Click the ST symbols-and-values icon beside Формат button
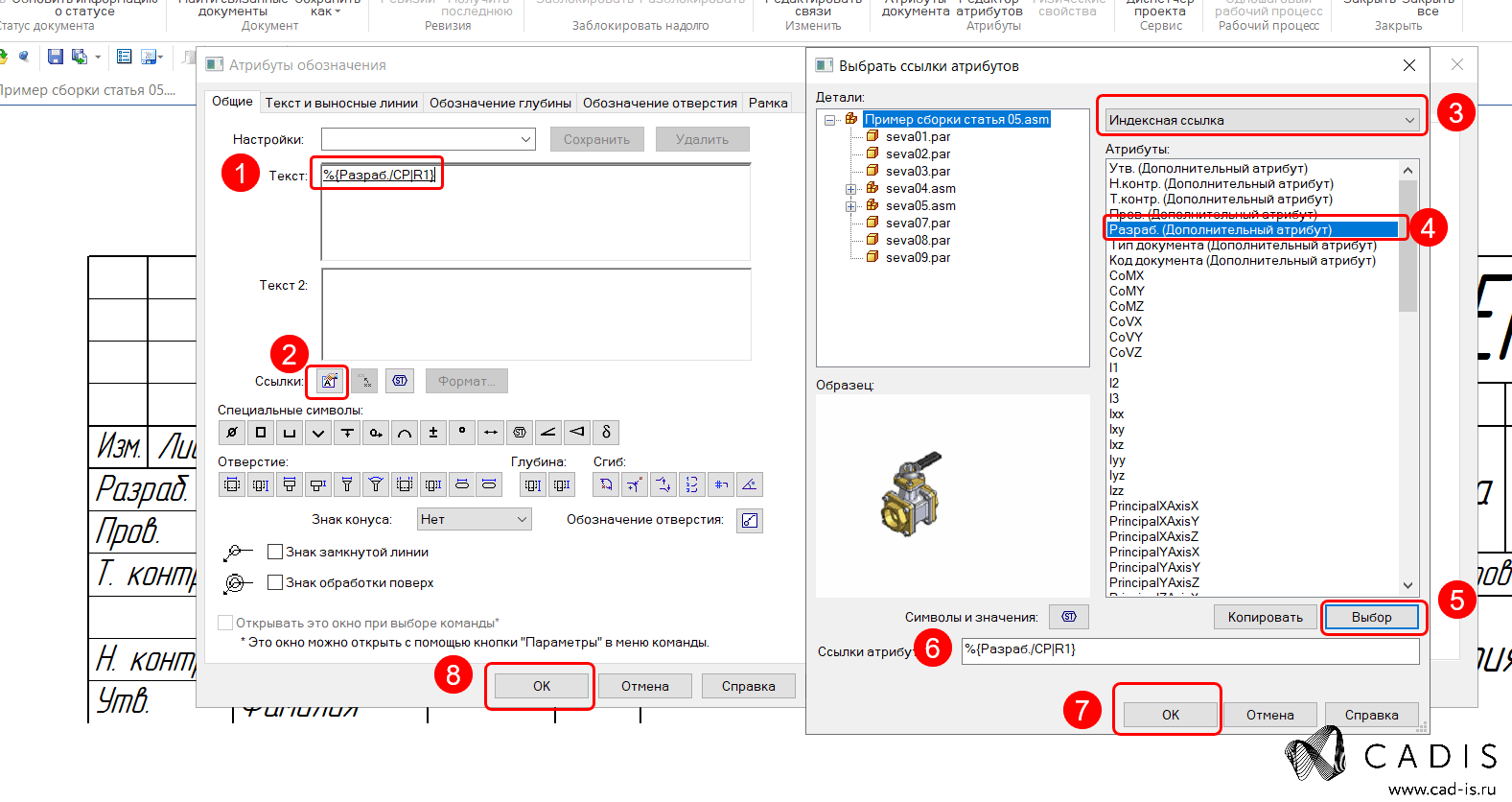Viewport: 1512px width, 802px height. [400, 381]
